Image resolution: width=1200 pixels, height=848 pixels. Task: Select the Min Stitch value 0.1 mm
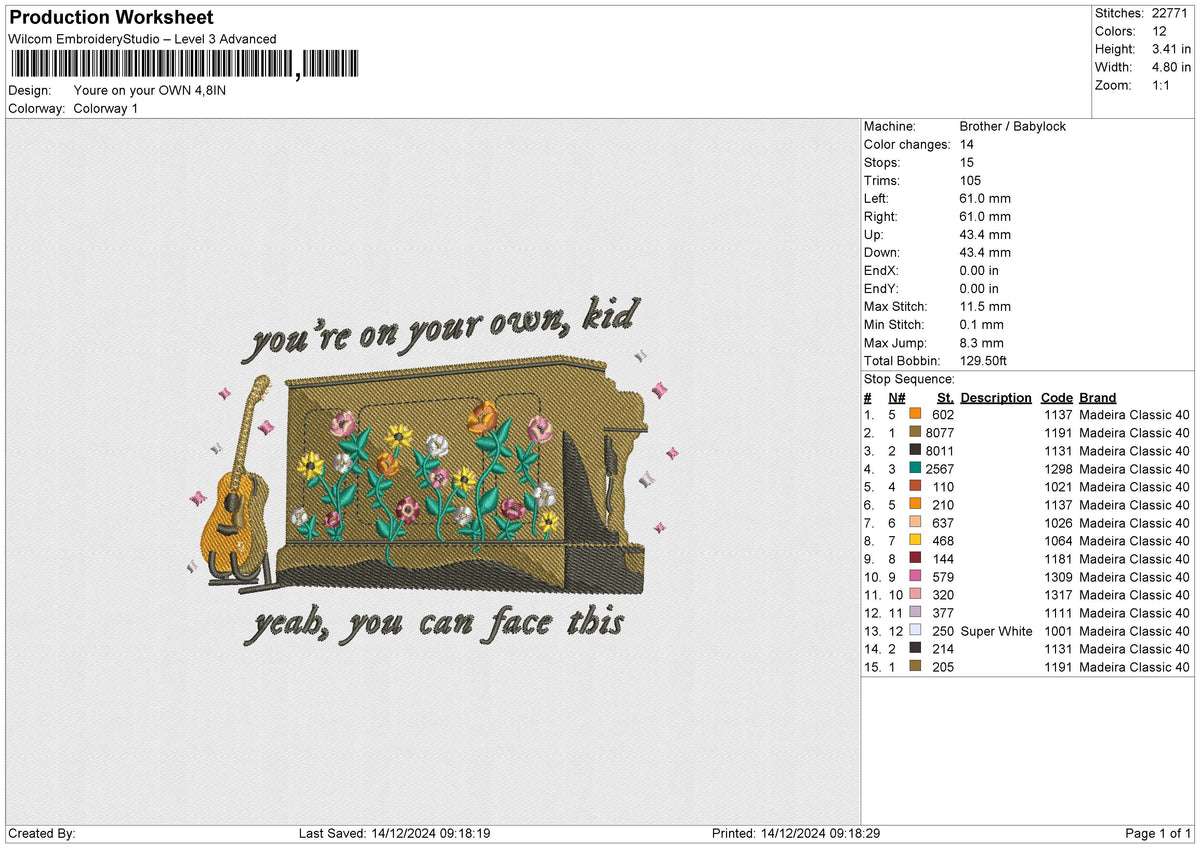981,325
